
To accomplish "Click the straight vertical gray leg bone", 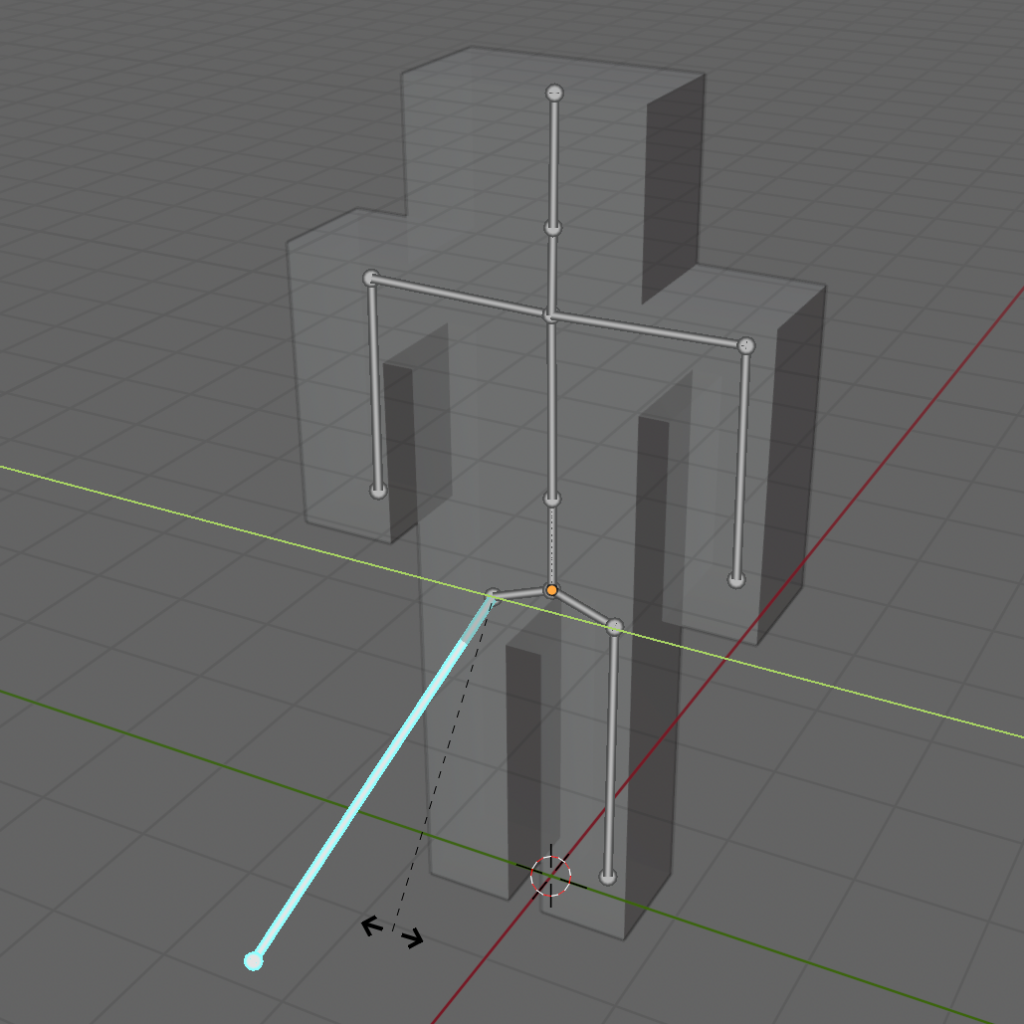I will tap(611, 750).
